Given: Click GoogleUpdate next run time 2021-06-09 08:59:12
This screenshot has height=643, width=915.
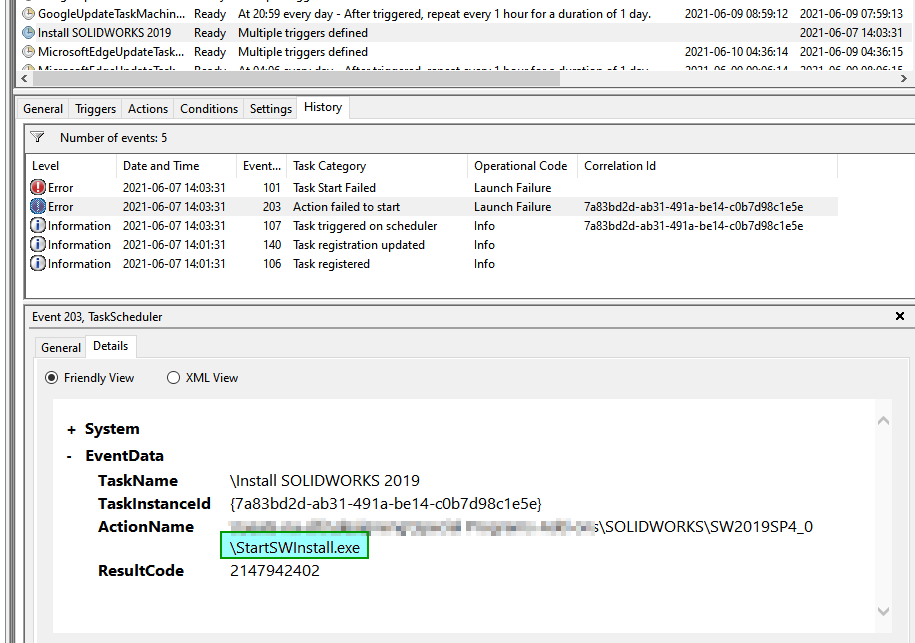Looking at the screenshot, I should coord(736,13).
